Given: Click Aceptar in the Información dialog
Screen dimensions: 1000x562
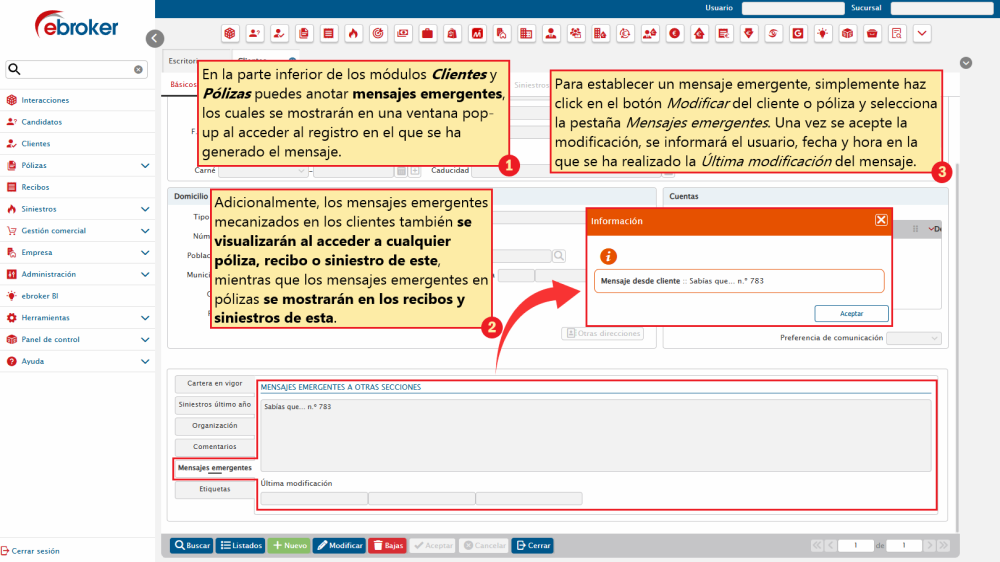Looking at the screenshot, I should tap(851, 313).
